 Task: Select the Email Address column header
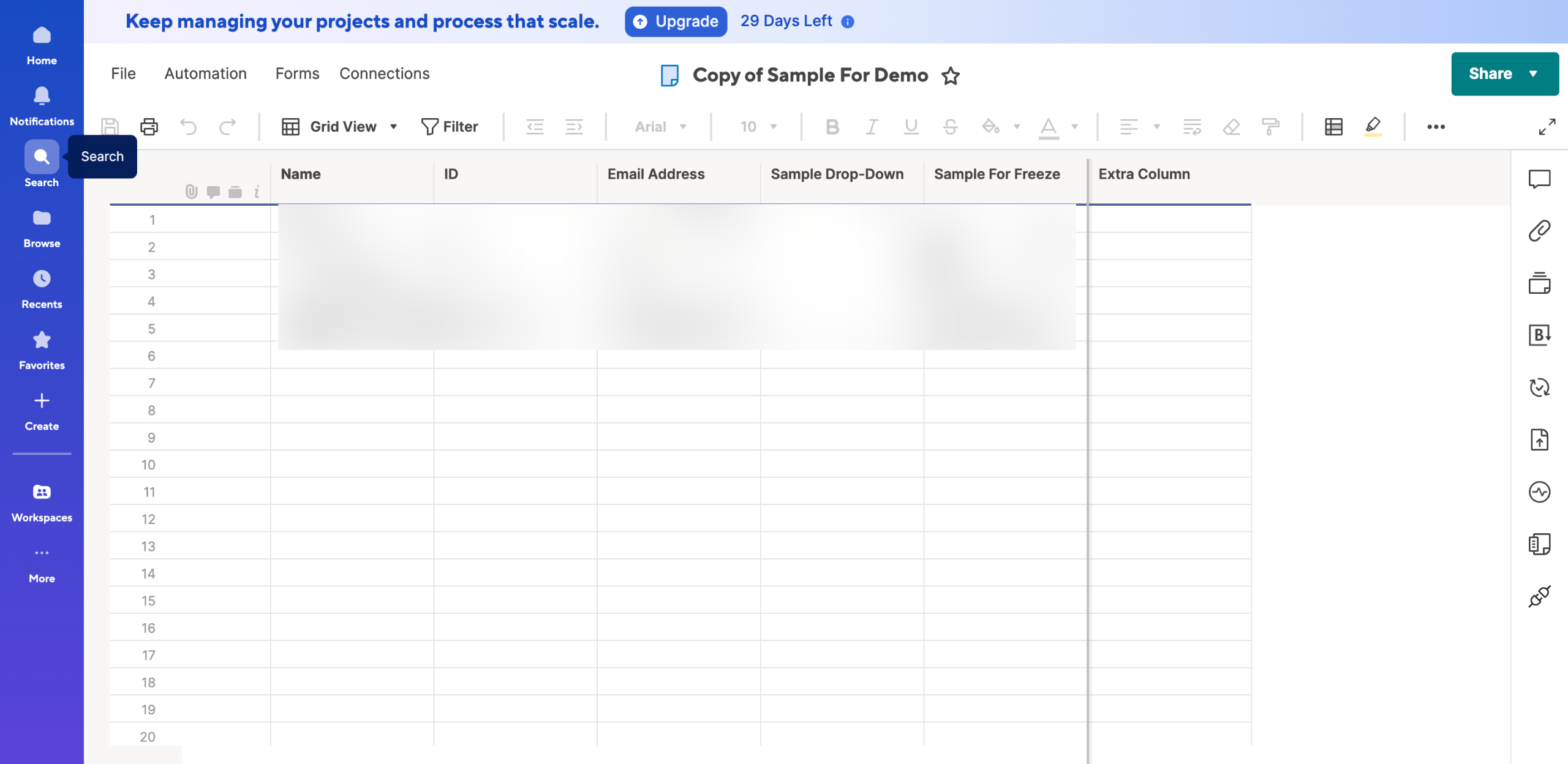[656, 174]
